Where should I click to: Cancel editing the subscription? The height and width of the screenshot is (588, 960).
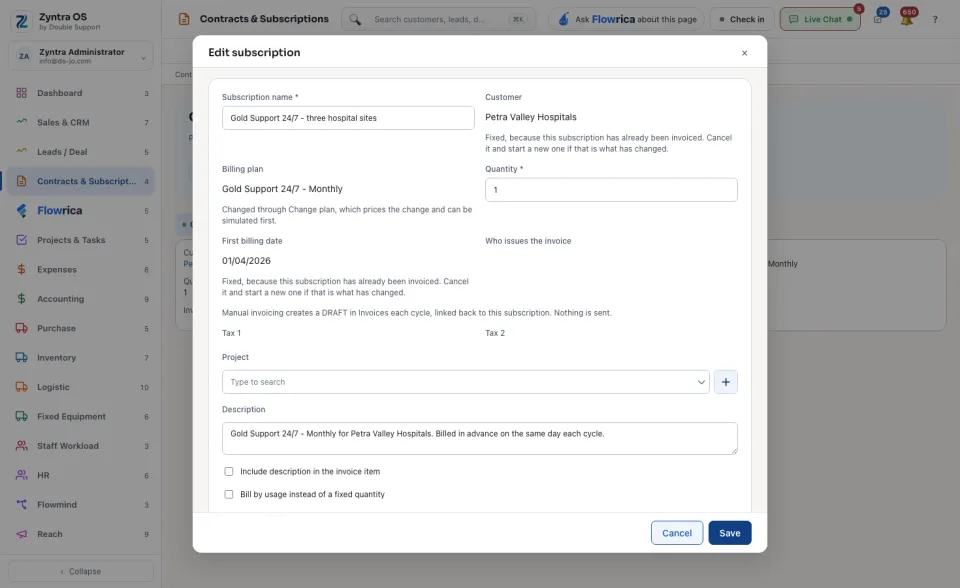coord(677,533)
